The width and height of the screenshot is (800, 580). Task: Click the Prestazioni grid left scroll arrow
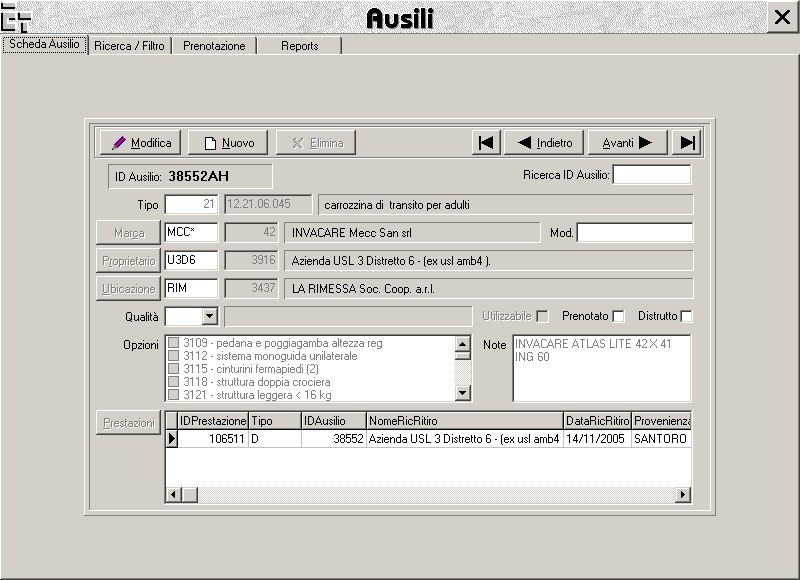click(x=173, y=494)
